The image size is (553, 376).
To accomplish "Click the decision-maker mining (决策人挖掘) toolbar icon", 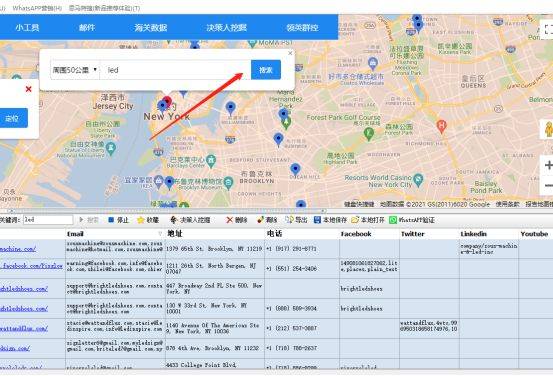I will click(174, 220).
